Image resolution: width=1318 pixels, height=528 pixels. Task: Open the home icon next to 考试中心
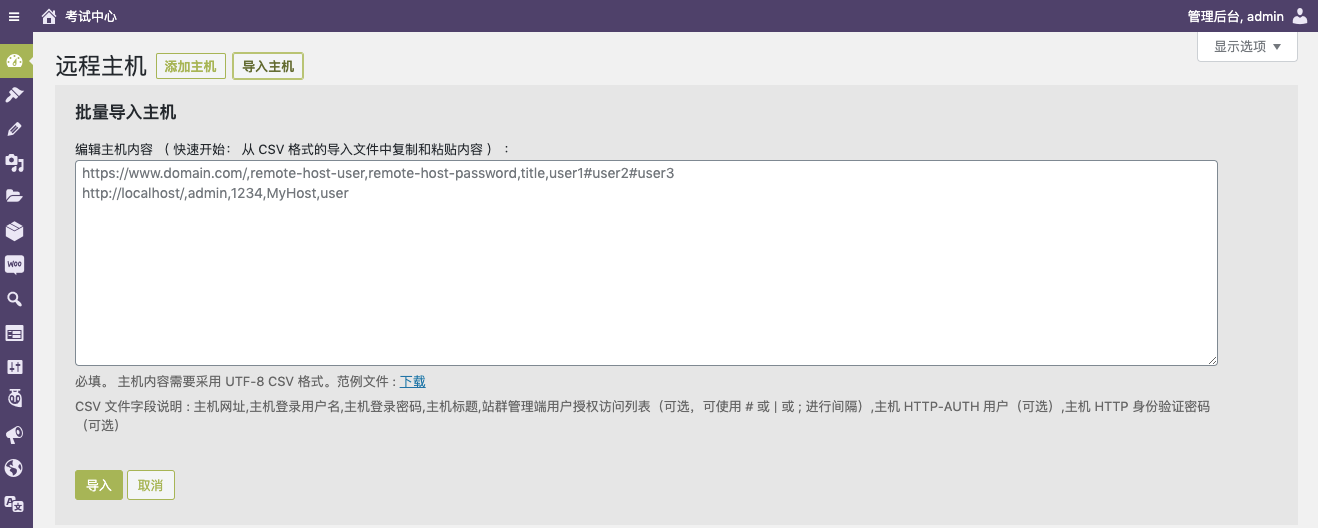pos(49,16)
